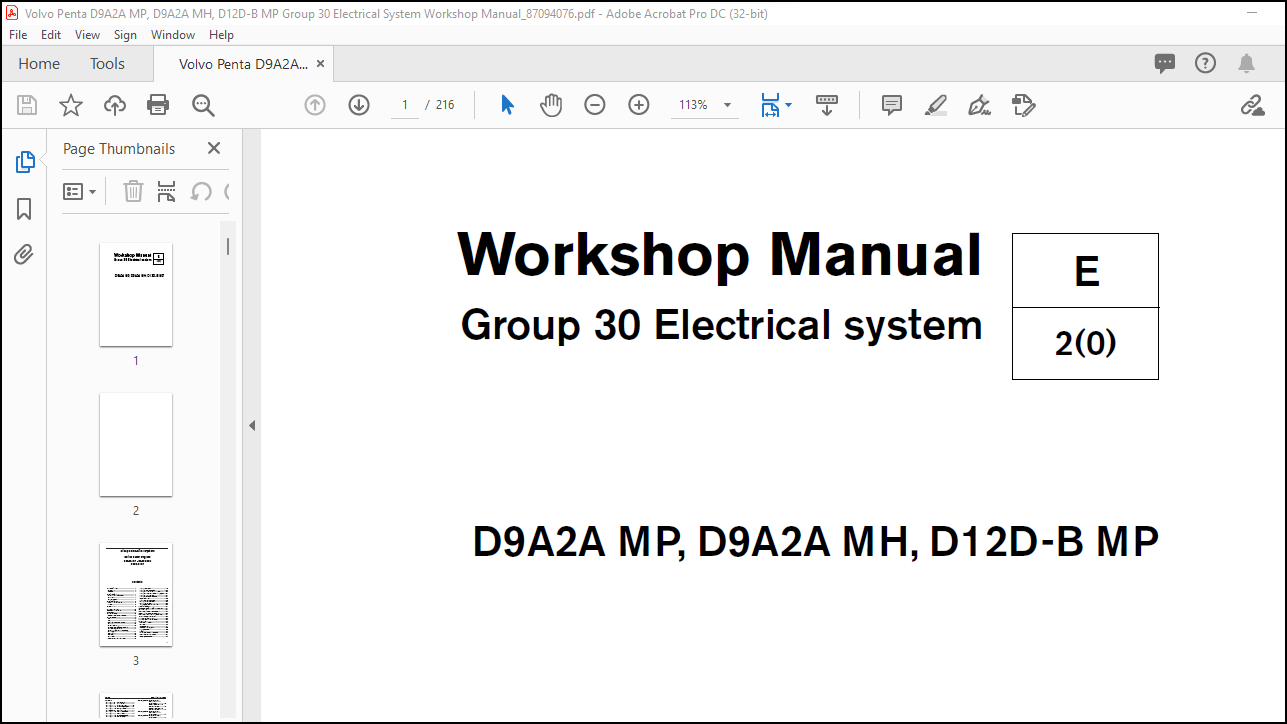Delete the selected page with the trash icon

133,191
